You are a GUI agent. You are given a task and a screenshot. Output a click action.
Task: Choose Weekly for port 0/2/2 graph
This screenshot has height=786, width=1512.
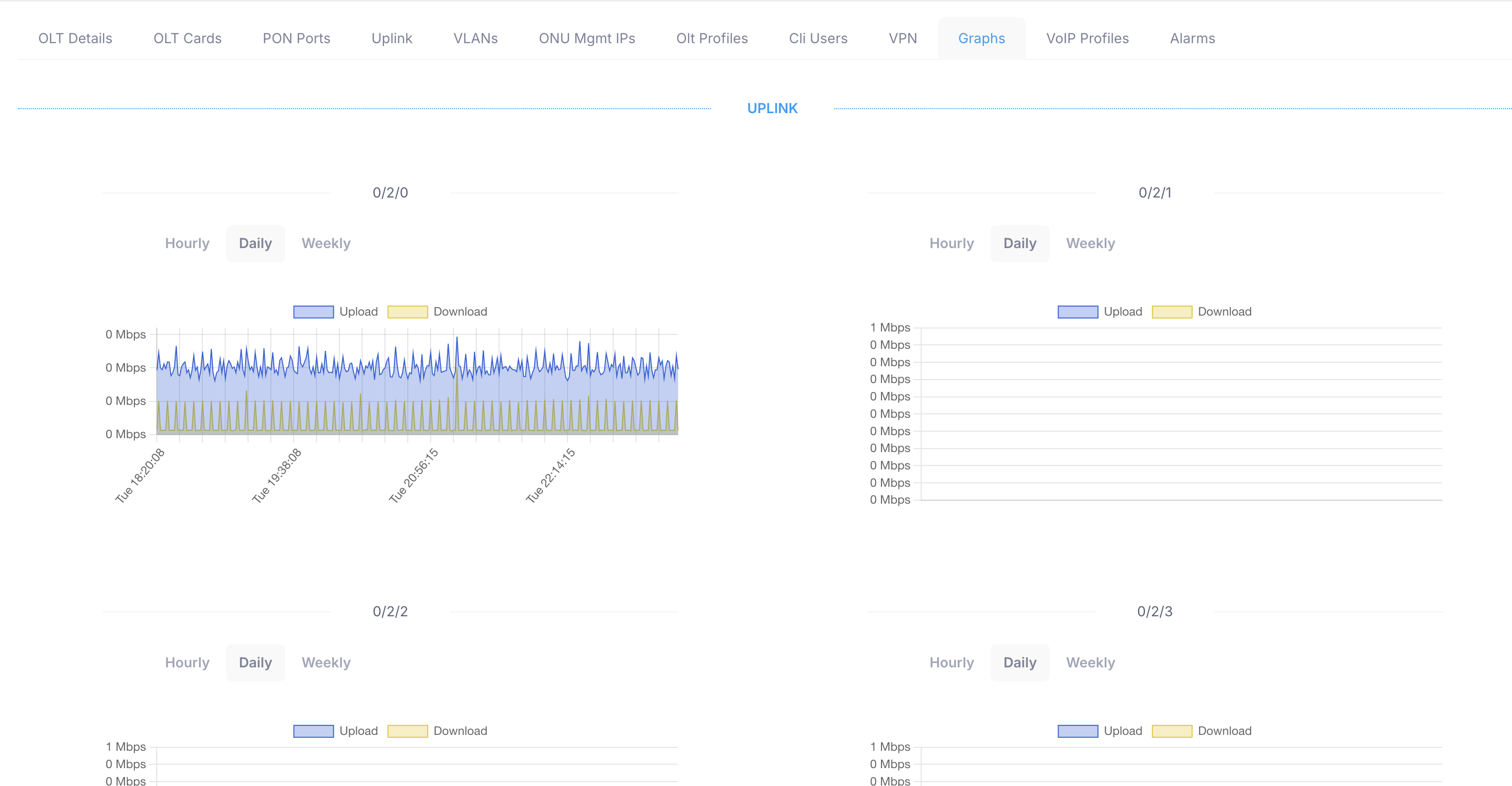point(326,663)
